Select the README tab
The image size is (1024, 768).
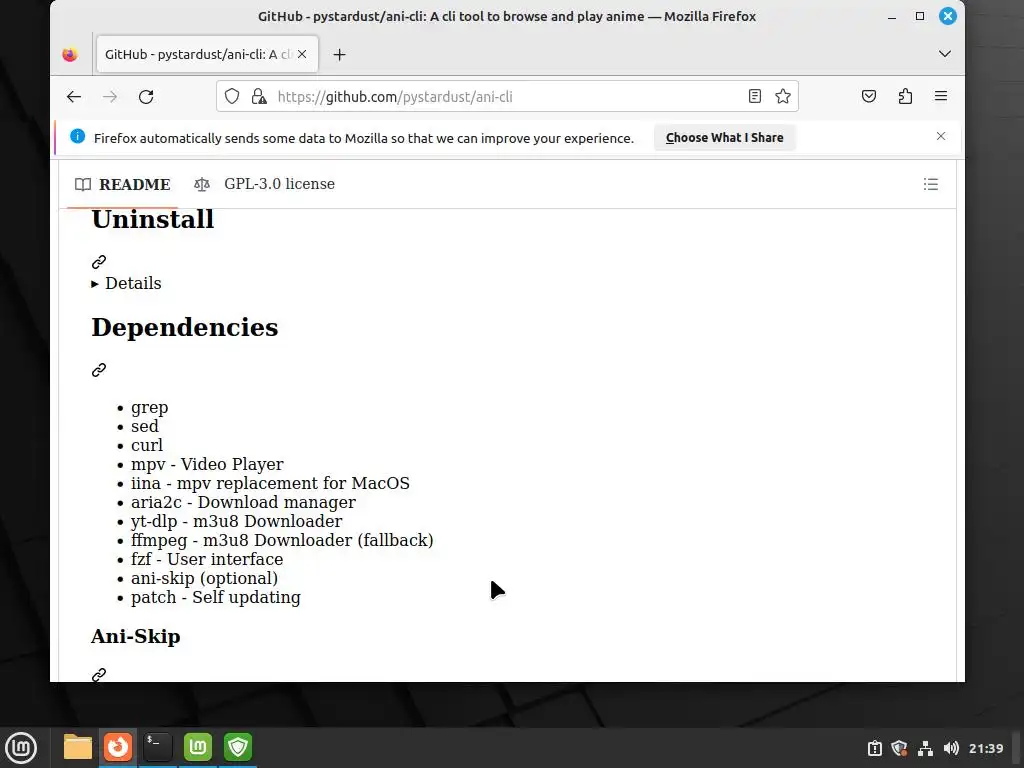(x=123, y=184)
